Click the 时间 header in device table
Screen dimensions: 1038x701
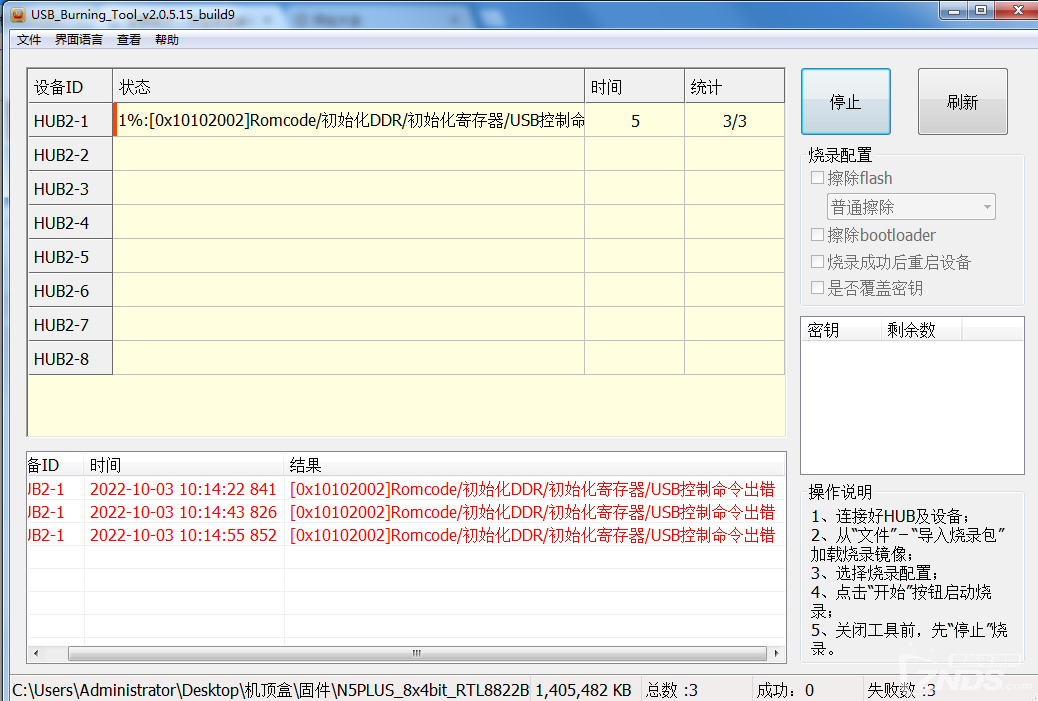[634, 87]
